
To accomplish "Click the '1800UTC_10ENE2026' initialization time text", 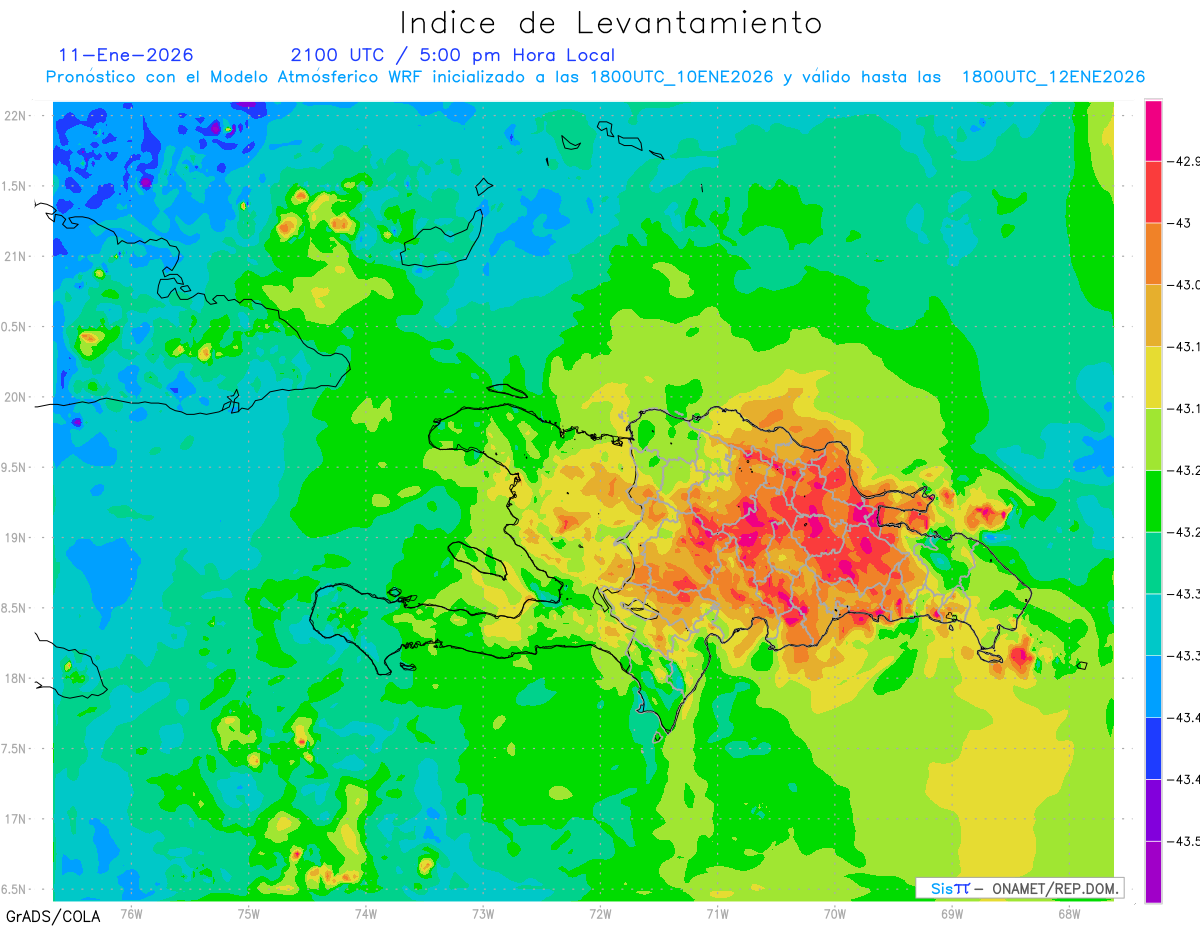I will [x=682, y=77].
